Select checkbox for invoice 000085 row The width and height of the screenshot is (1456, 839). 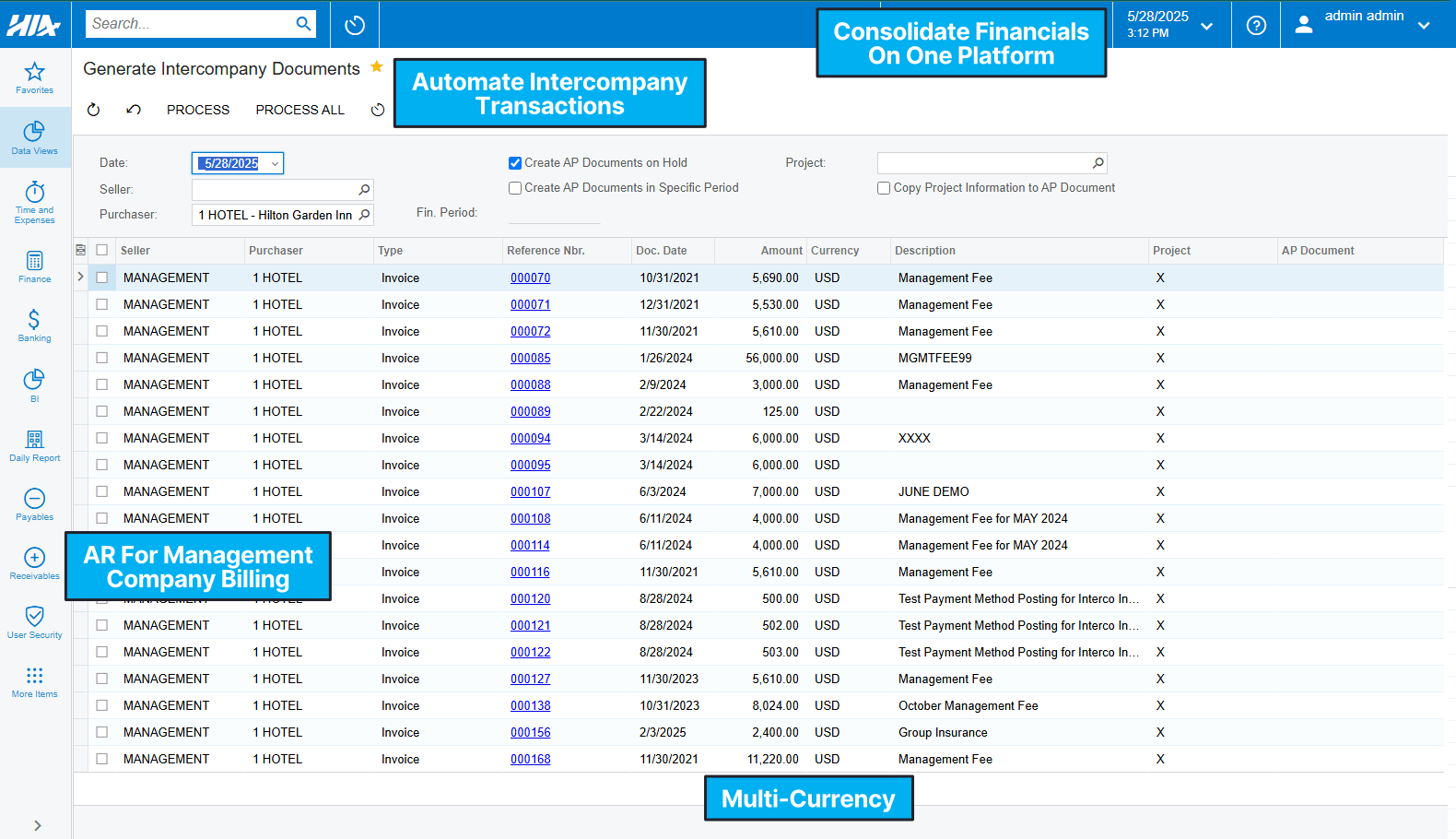[x=102, y=358]
